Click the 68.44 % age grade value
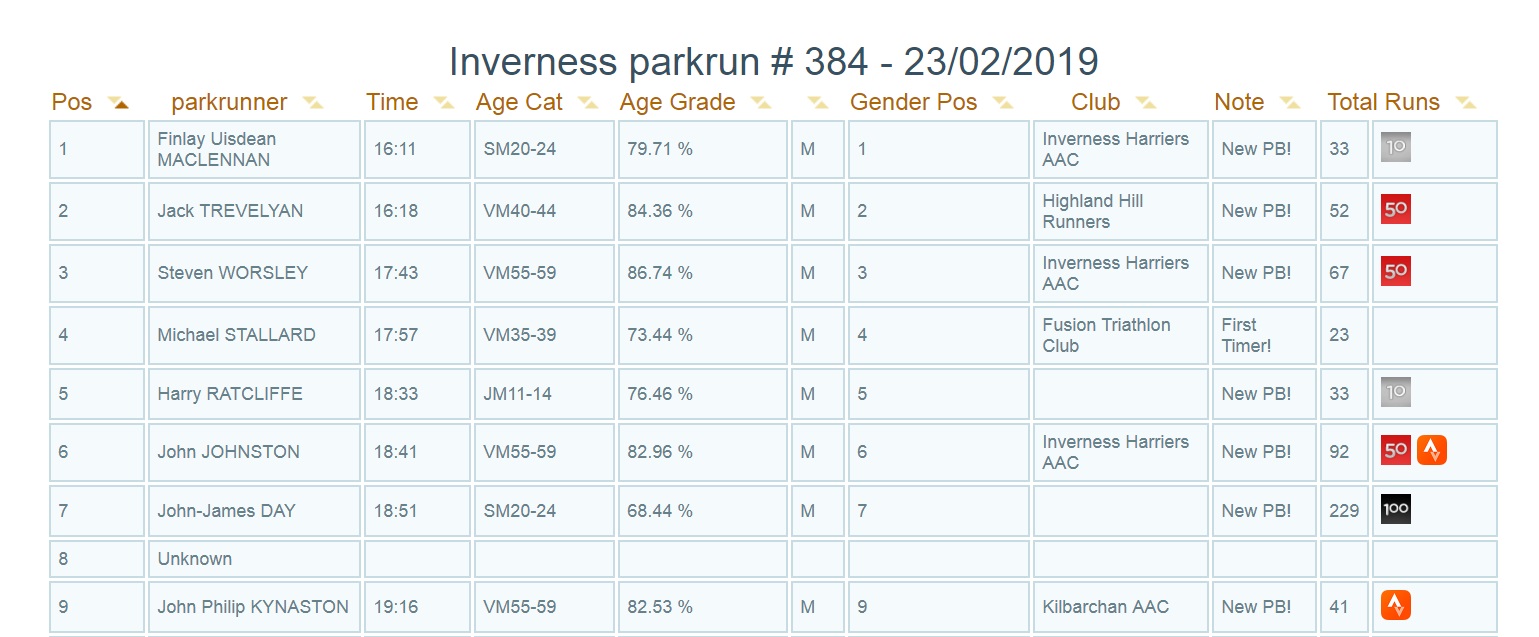Viewport: 1539px width, 637px height. 660,511
